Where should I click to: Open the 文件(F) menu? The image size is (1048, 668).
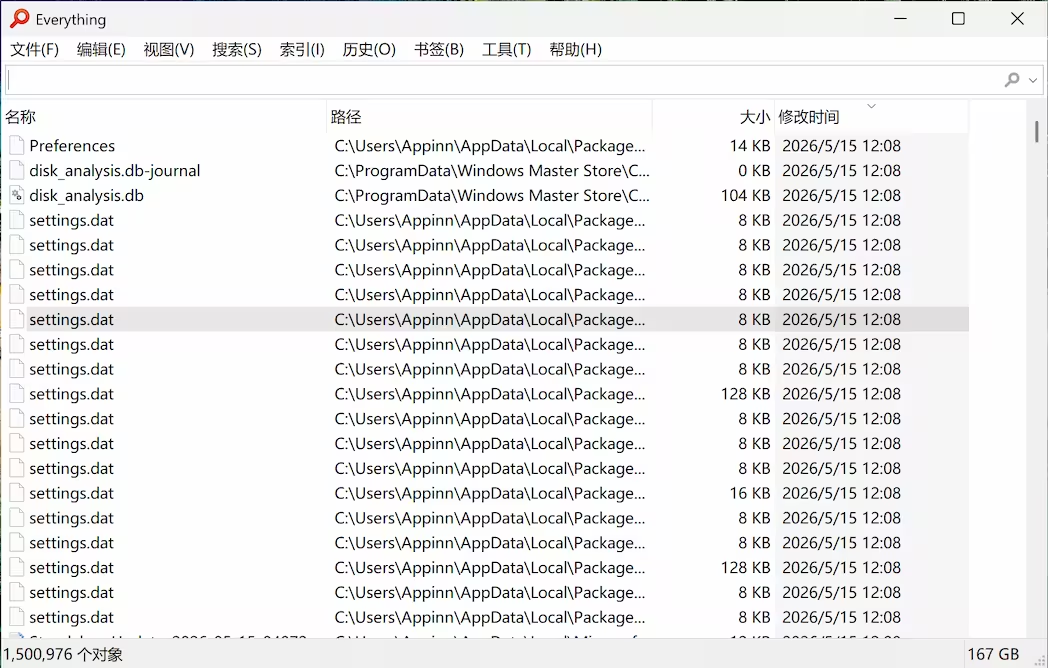pos(35,49)
